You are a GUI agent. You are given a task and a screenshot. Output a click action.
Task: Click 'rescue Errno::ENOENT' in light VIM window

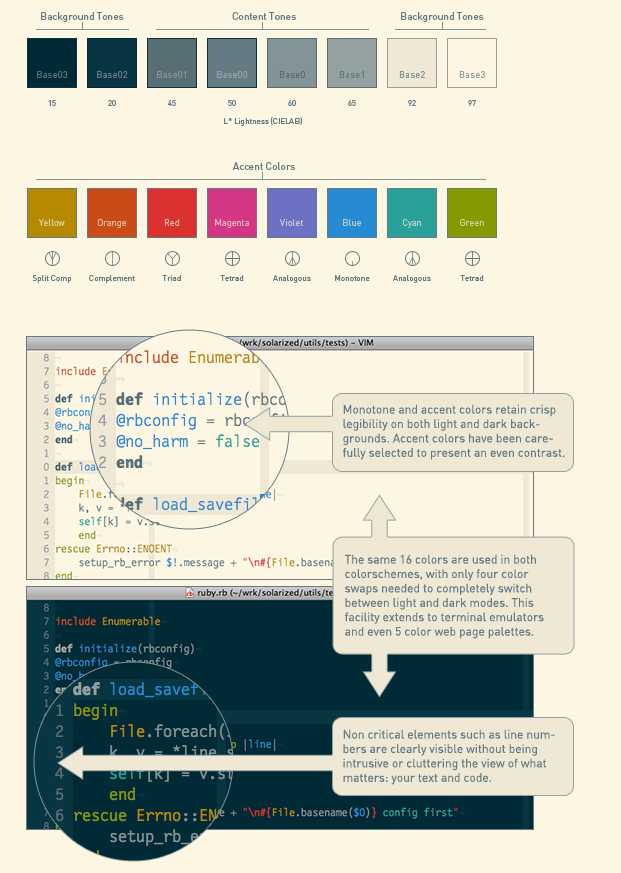point(114,549)
